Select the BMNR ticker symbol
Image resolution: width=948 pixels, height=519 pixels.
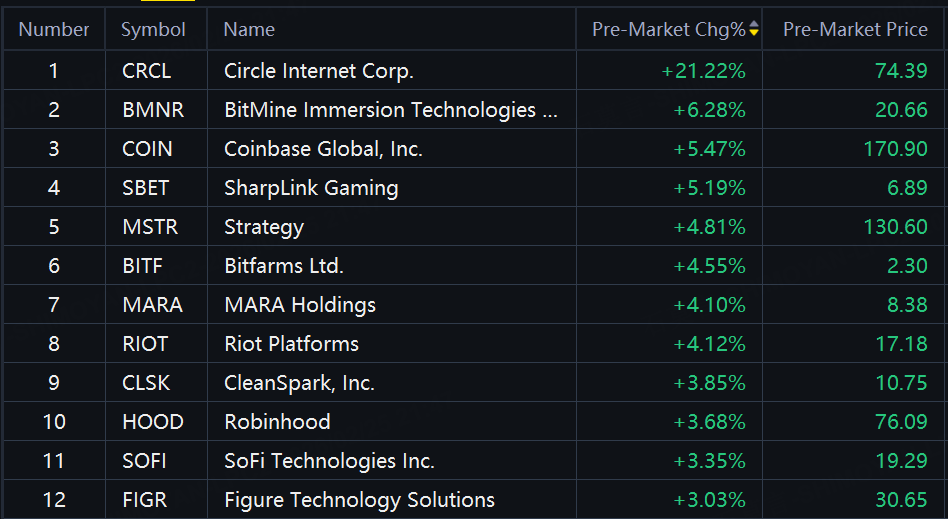[x=153, y=109]
